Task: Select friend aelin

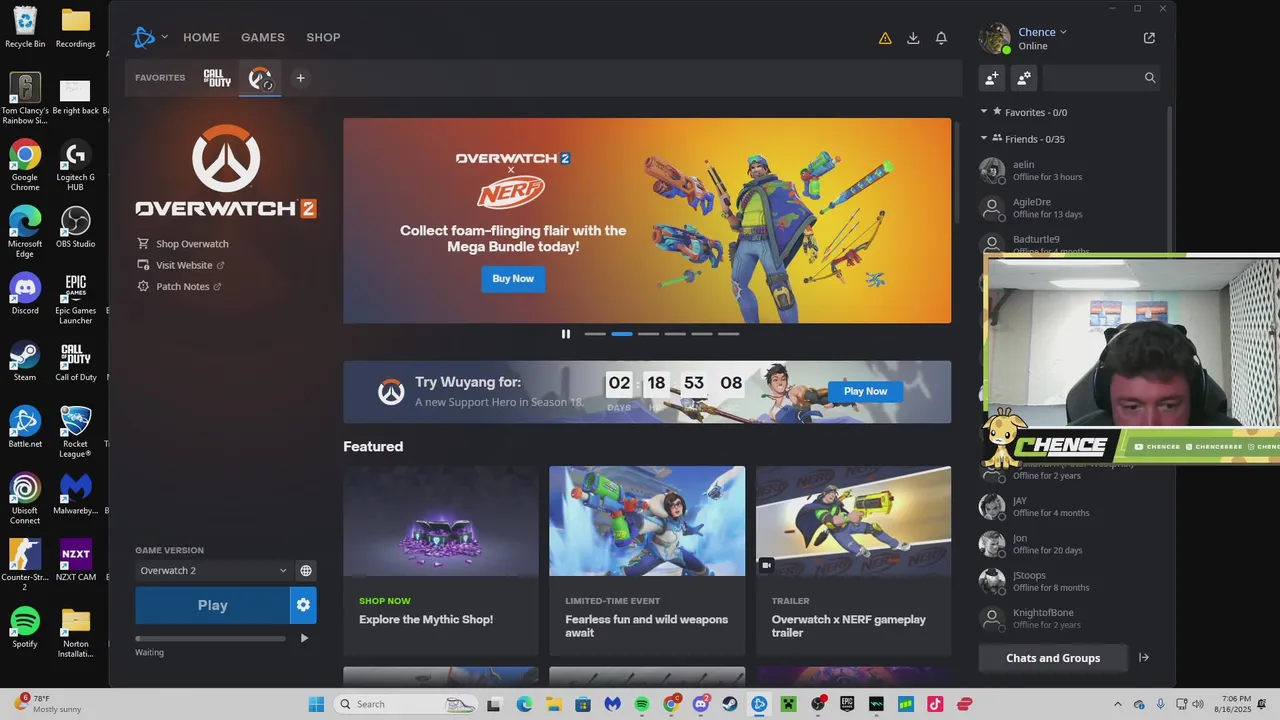Action: click(x=1068, y=170)
